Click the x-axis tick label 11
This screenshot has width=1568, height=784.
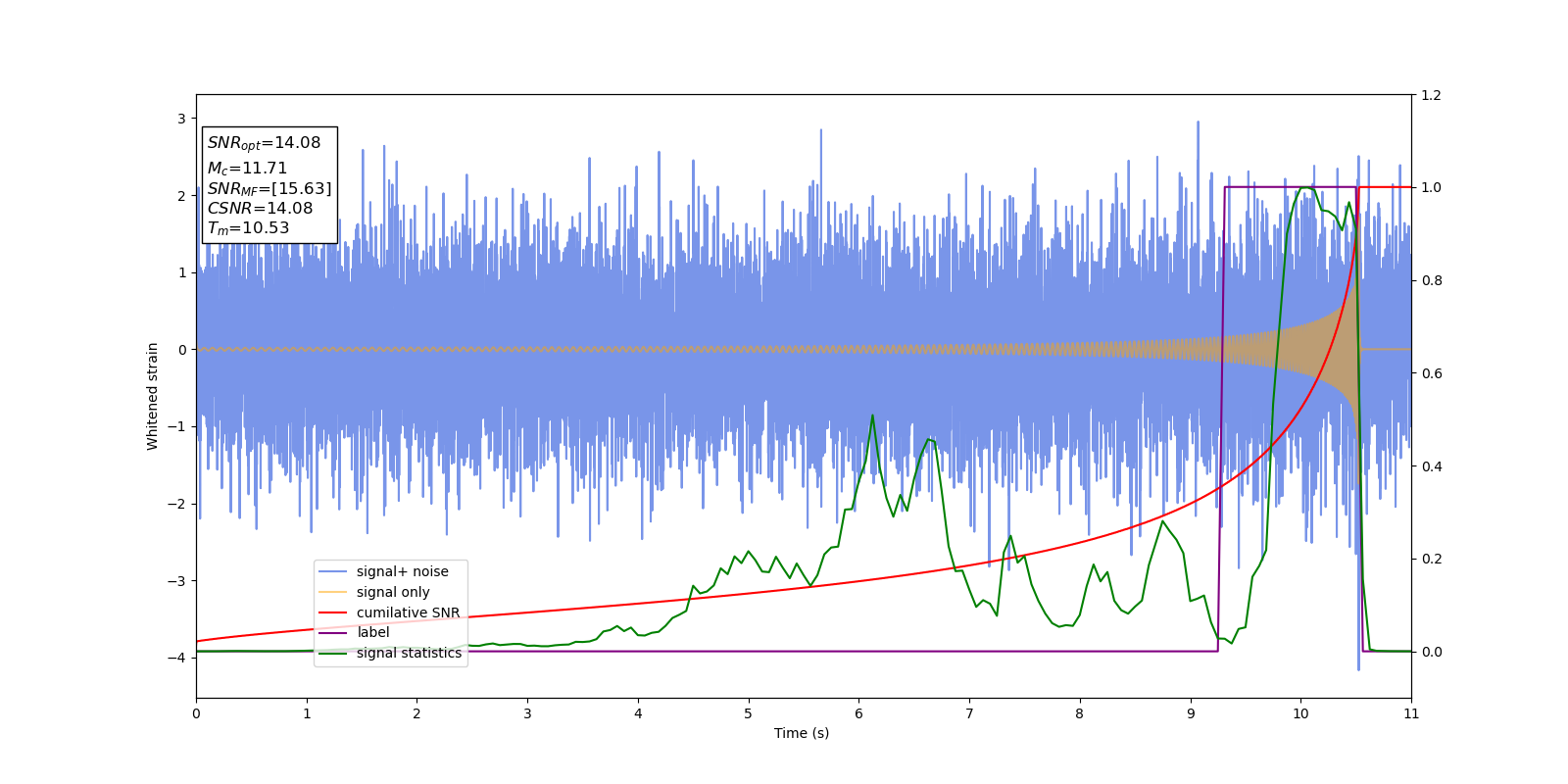1411,713
